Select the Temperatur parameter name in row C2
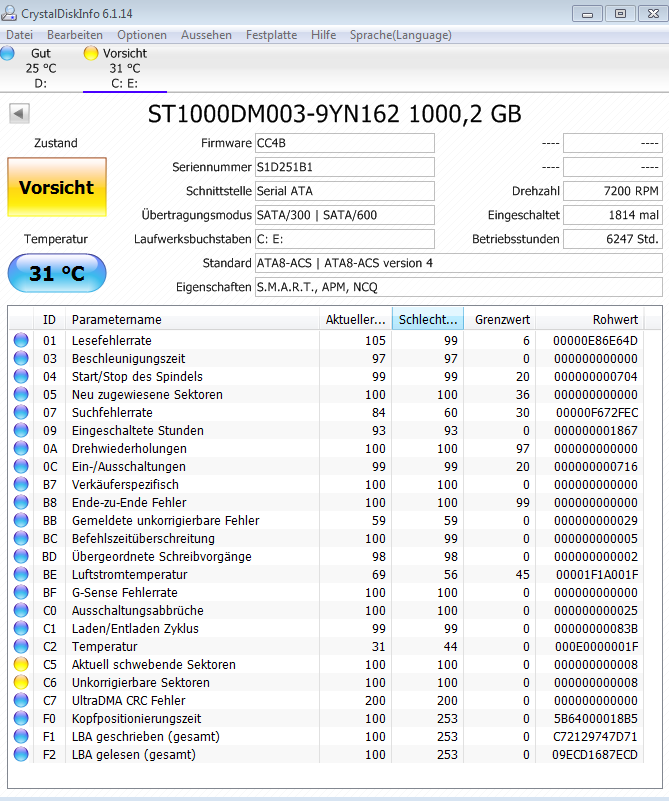This screenshot has width=669, height=801. pyautogui.click(x=104, y=646)
